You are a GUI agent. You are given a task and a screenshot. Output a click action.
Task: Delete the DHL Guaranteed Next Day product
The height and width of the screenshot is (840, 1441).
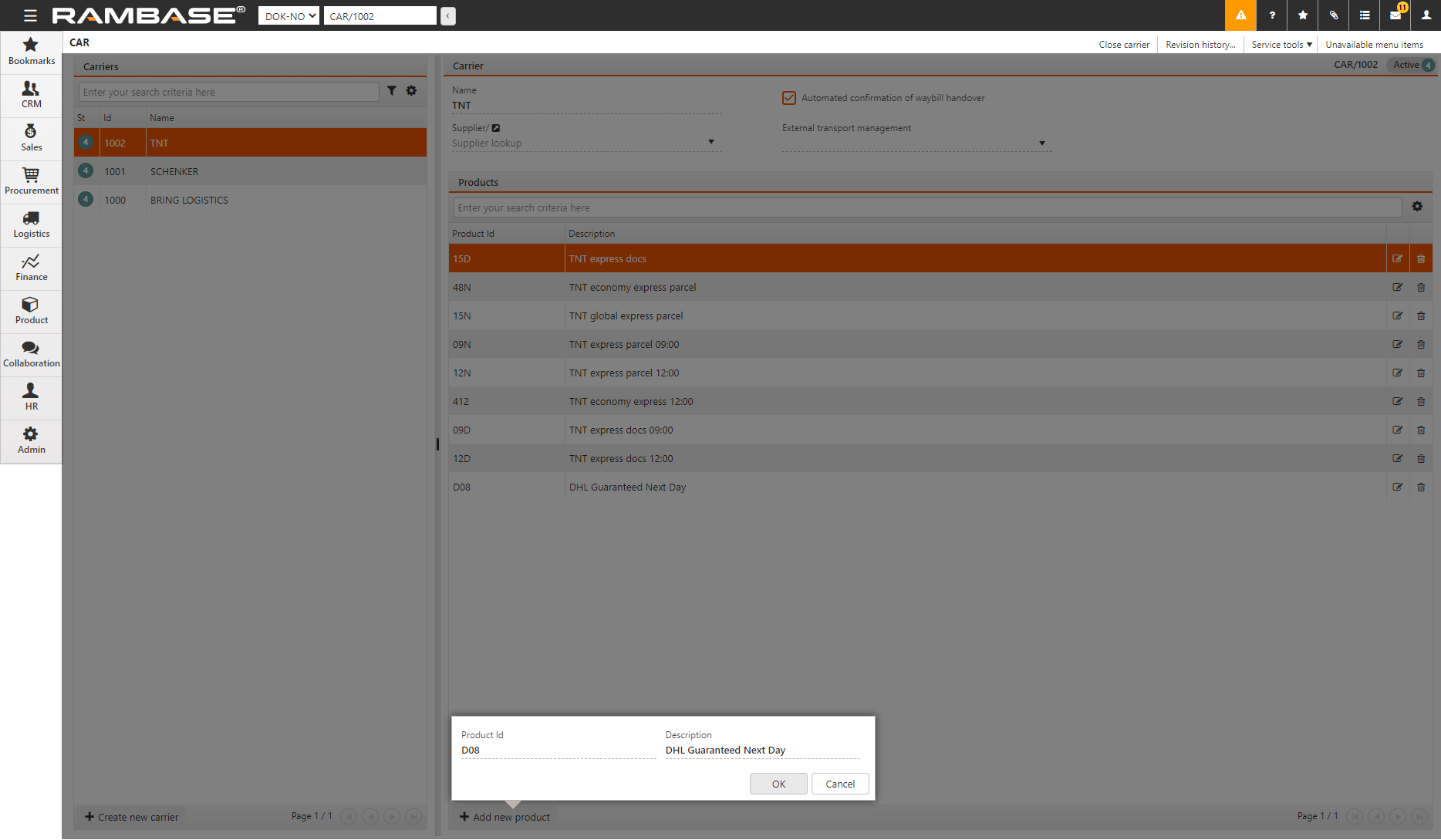[1421, 487]
